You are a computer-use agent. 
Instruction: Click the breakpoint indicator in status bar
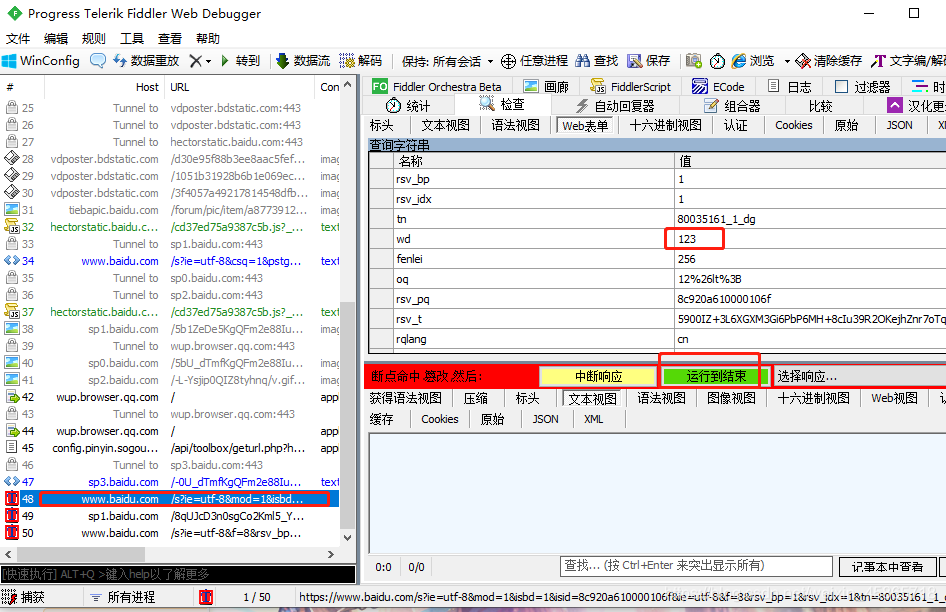206,597
